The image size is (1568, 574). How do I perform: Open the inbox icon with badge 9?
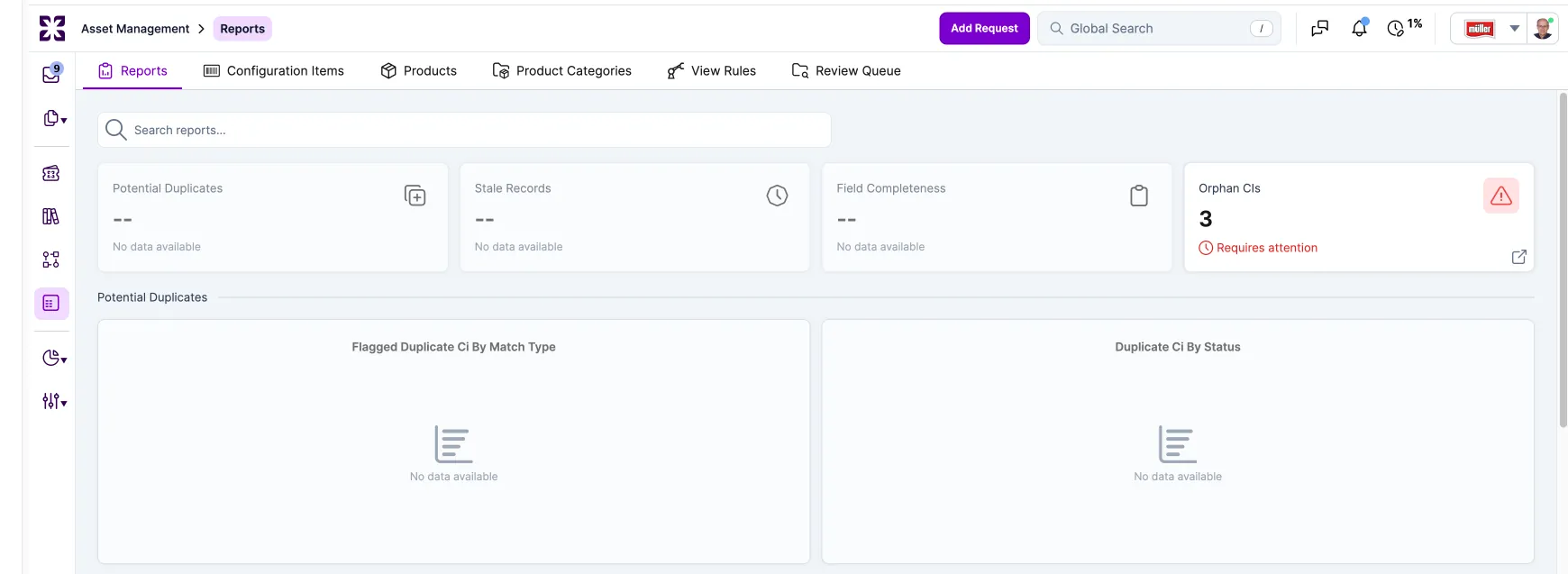pos(51,74)
